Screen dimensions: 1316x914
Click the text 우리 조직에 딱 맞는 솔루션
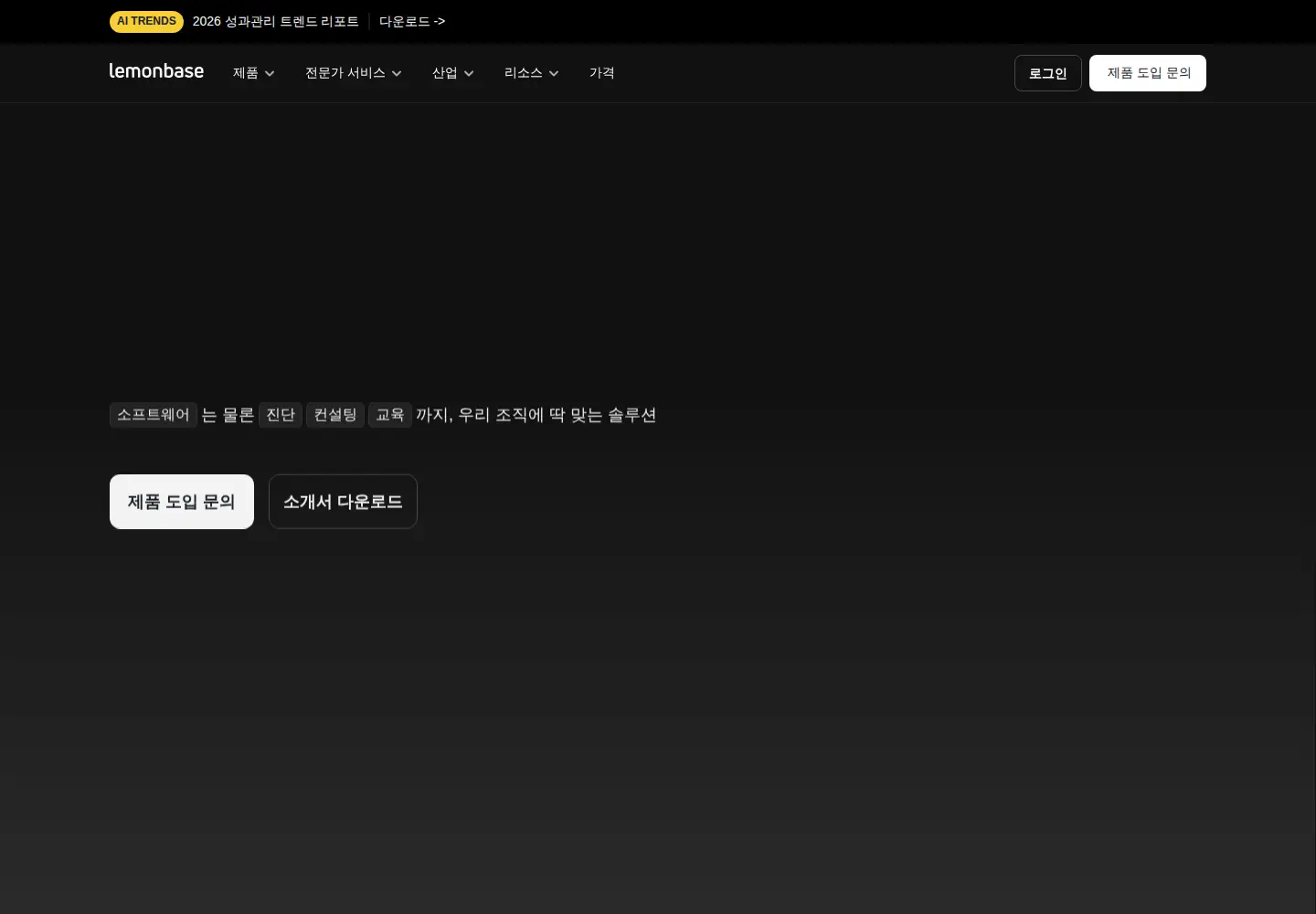click(557, 415)
